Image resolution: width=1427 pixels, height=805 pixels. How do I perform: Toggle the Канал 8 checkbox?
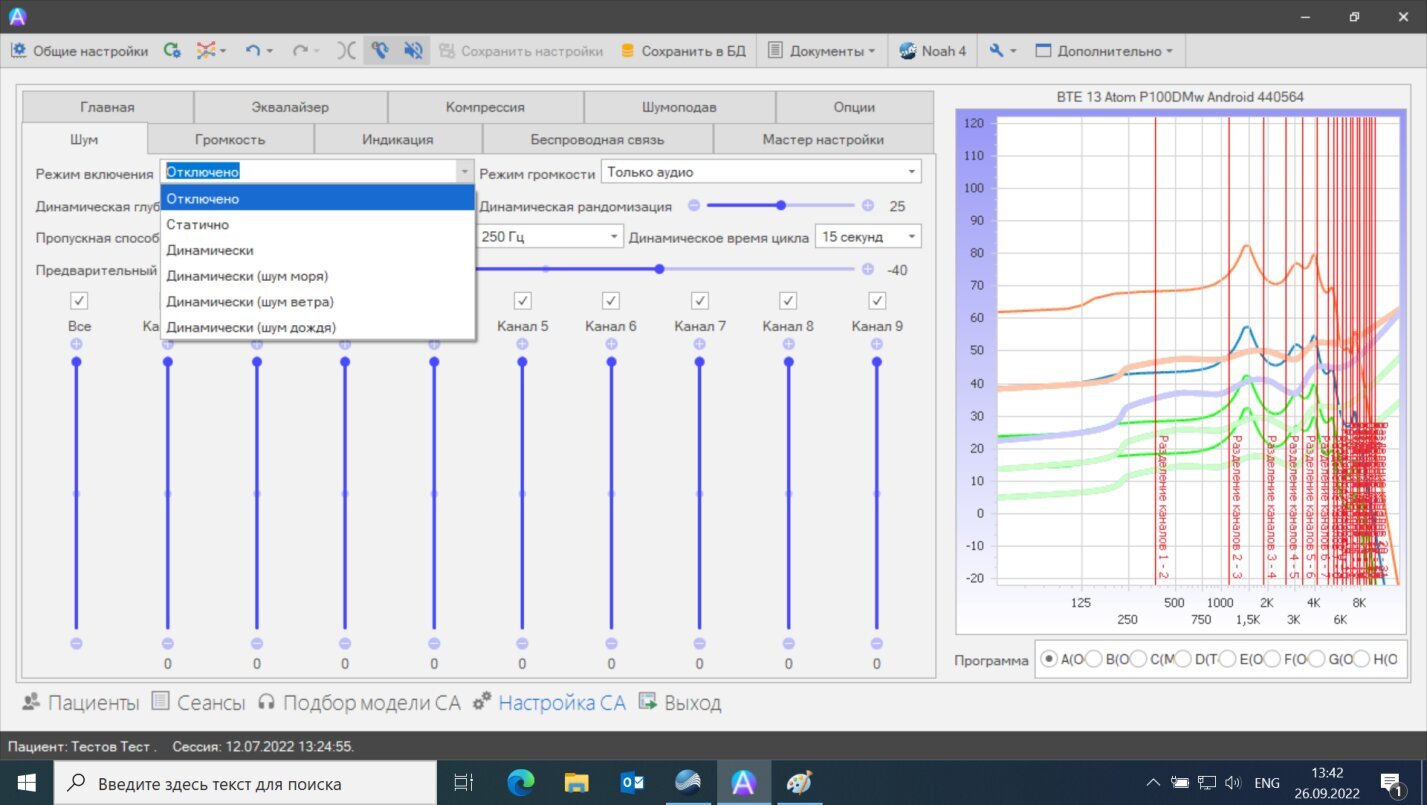tap(788, 300)
